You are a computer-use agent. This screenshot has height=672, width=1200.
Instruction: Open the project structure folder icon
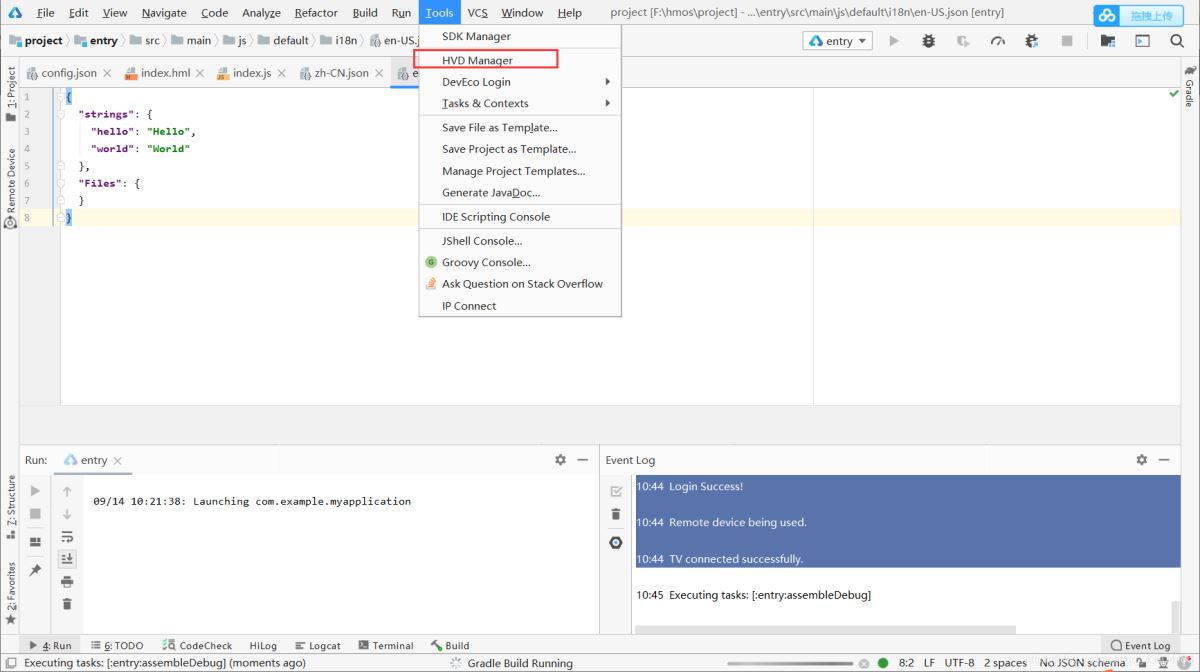(x=1107, y=41)
